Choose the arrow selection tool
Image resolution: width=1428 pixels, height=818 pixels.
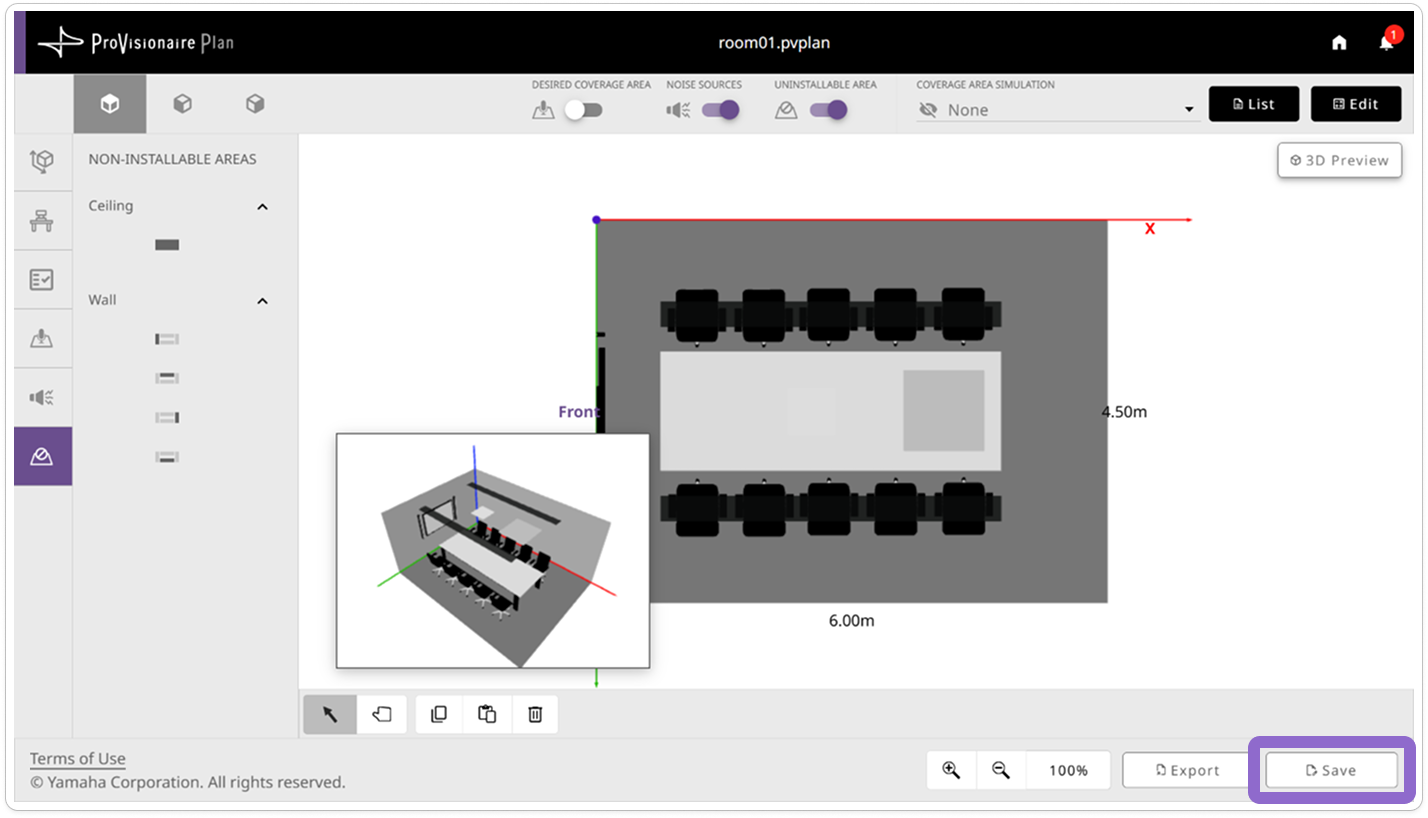point(330,714)
